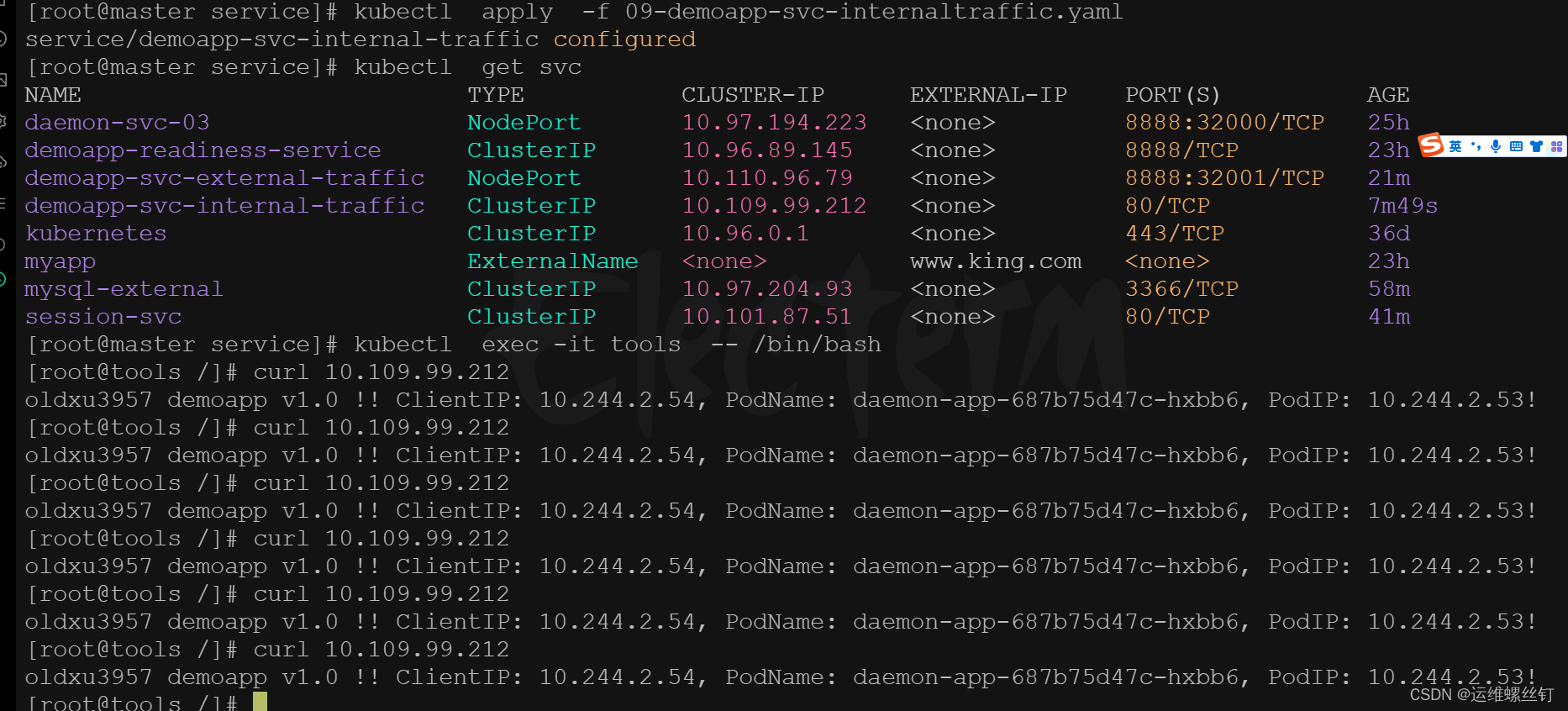
Task: Click cluster IP 10.97.204.93
Action: click(767, 289)
